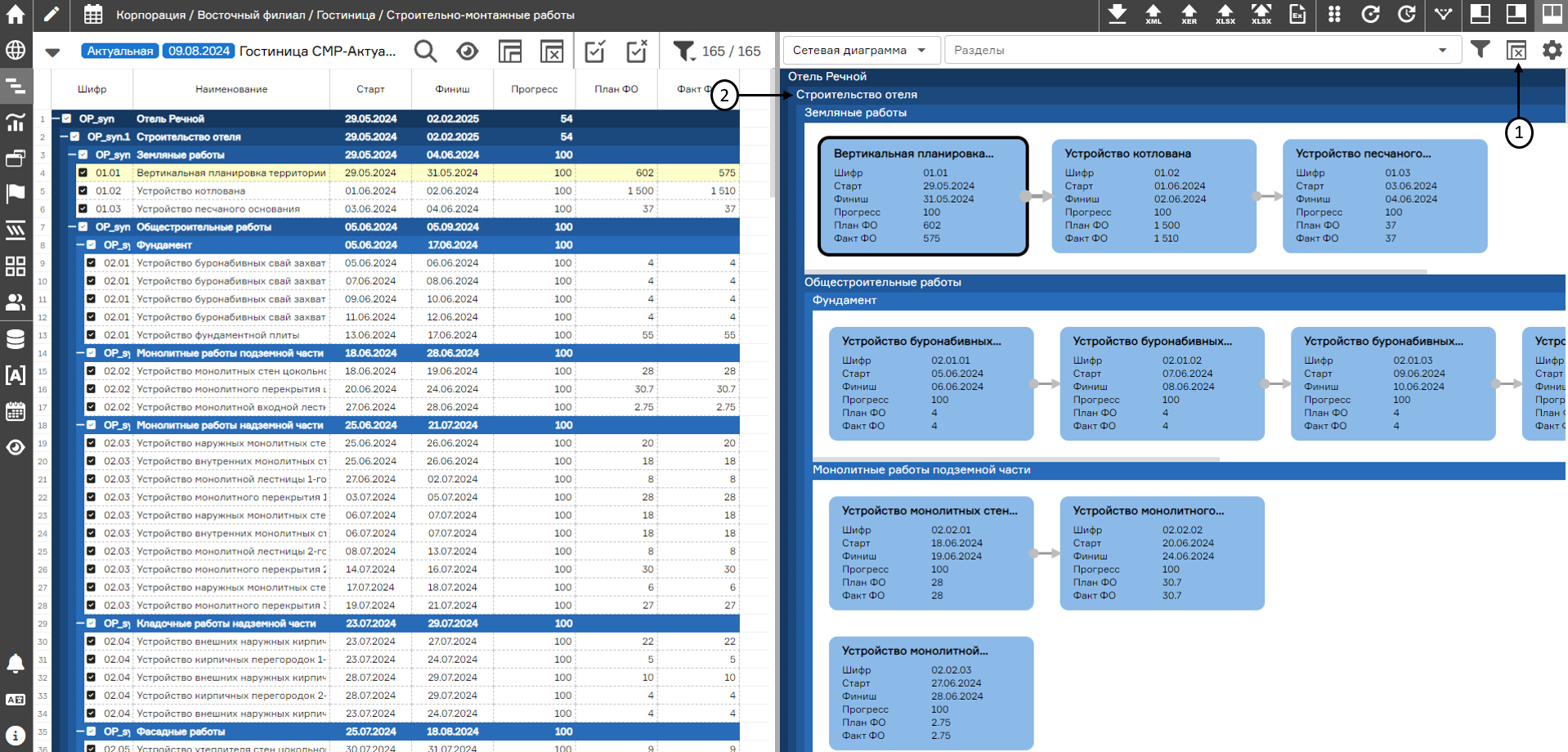Open the users icon in left sidebar

16,302
